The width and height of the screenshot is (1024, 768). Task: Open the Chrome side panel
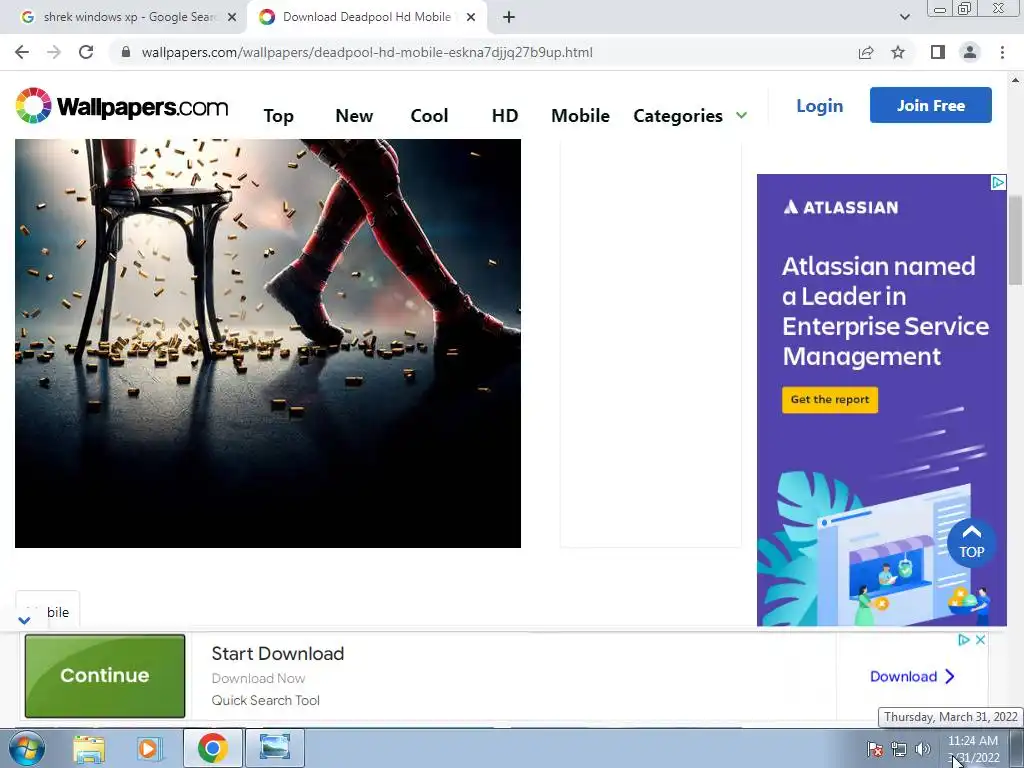coord(938,52)
